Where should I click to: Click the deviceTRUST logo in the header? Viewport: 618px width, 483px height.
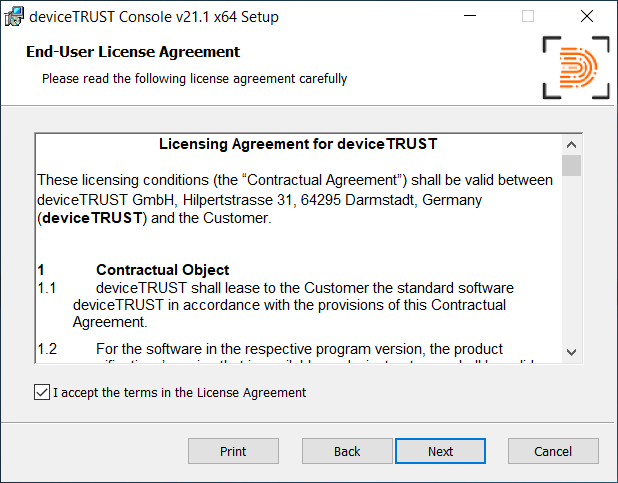point(575,67)
